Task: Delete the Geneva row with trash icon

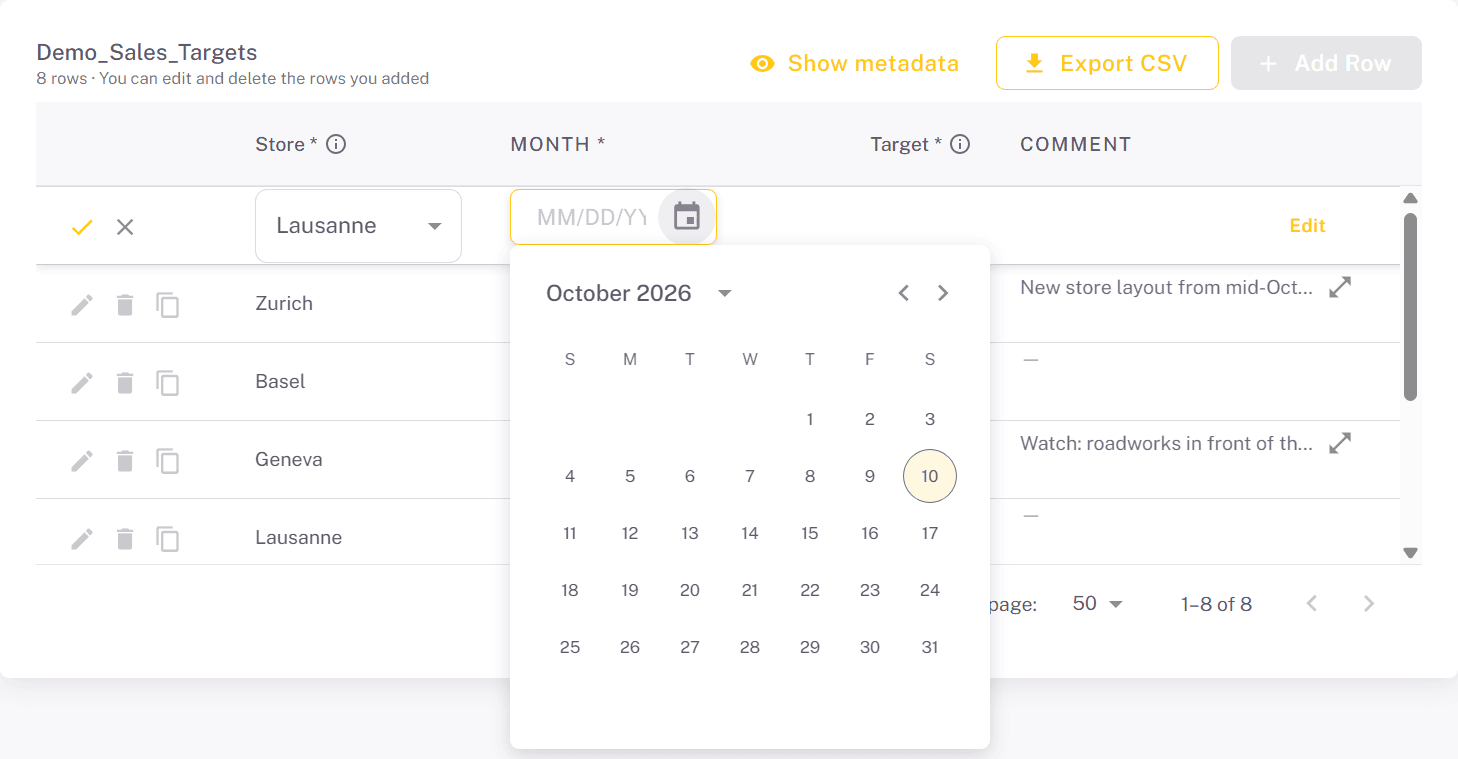Action: click(125, 460)
